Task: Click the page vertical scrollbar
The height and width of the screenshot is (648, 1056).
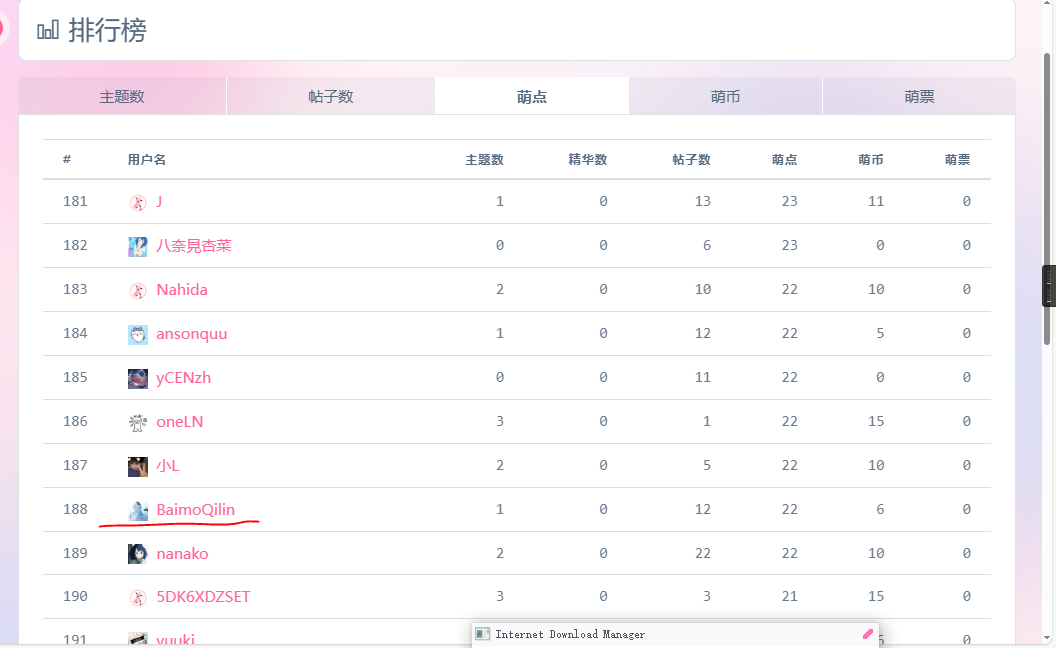Action: click(1047, 200)
